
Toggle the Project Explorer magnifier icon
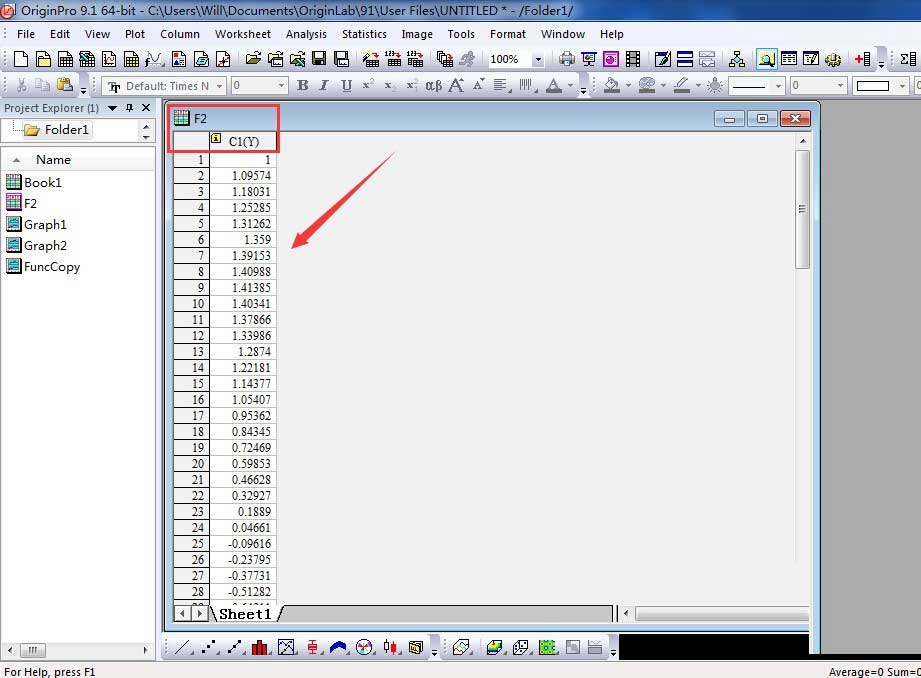pos(766,59)
